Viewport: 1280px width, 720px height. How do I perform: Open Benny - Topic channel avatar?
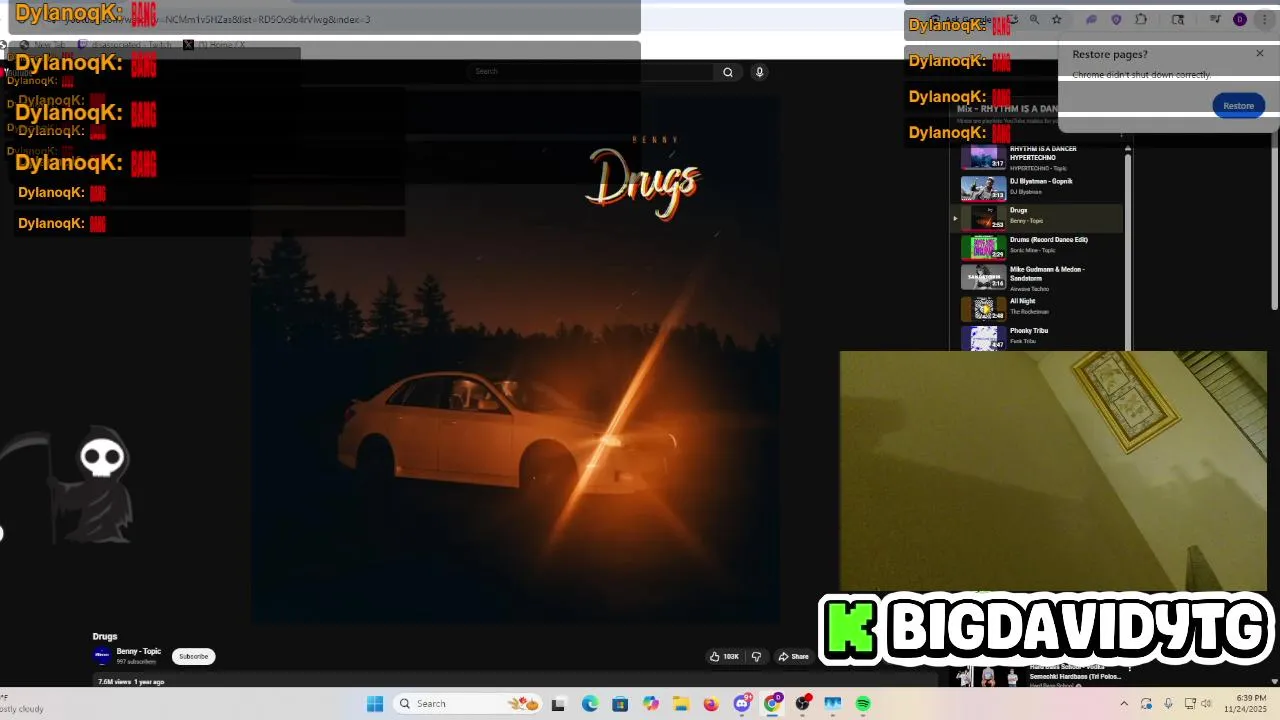point(101,656)
